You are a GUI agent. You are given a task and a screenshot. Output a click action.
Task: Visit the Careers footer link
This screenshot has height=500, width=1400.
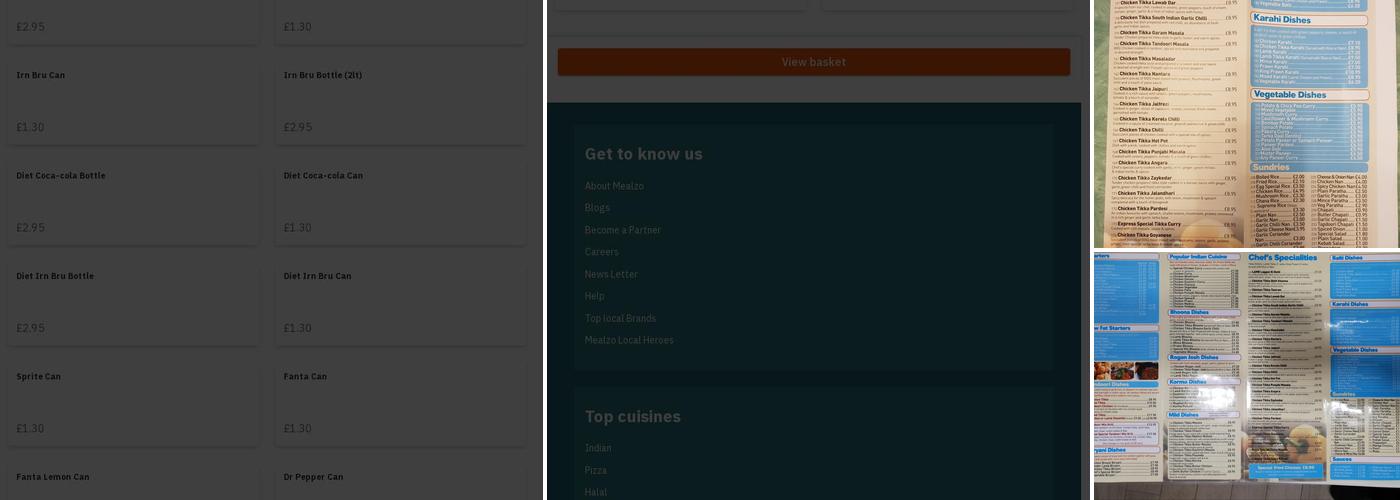pos(601,252)
